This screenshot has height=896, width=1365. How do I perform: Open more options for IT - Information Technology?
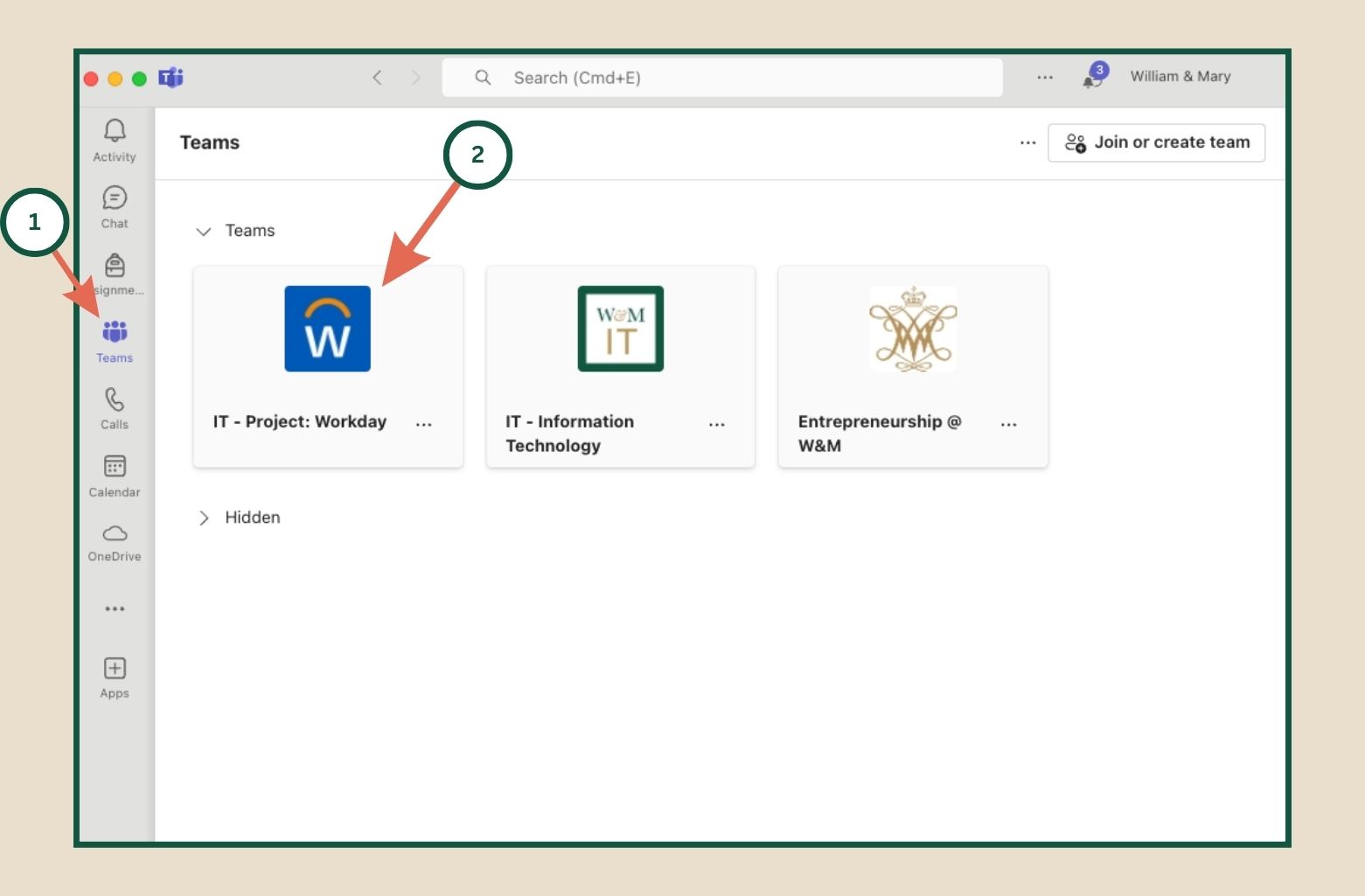tap(717, 424)
